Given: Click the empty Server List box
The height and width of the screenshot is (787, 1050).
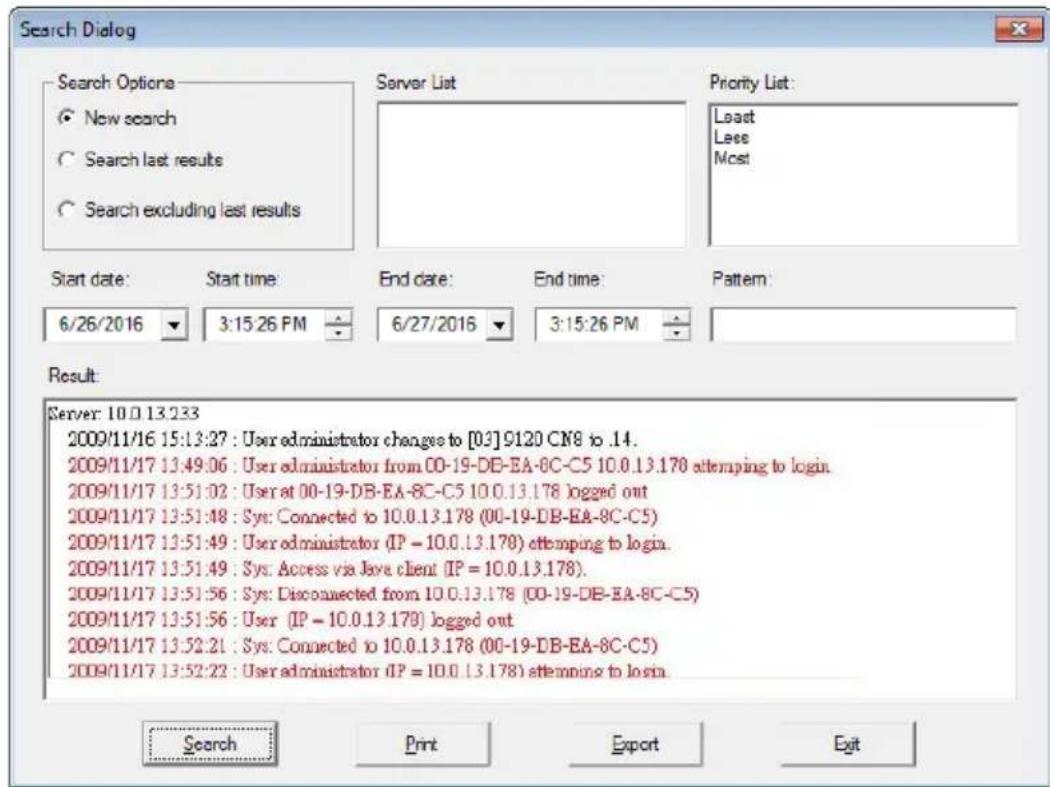Looking at the screenshot, I should [x=532, y=175].
